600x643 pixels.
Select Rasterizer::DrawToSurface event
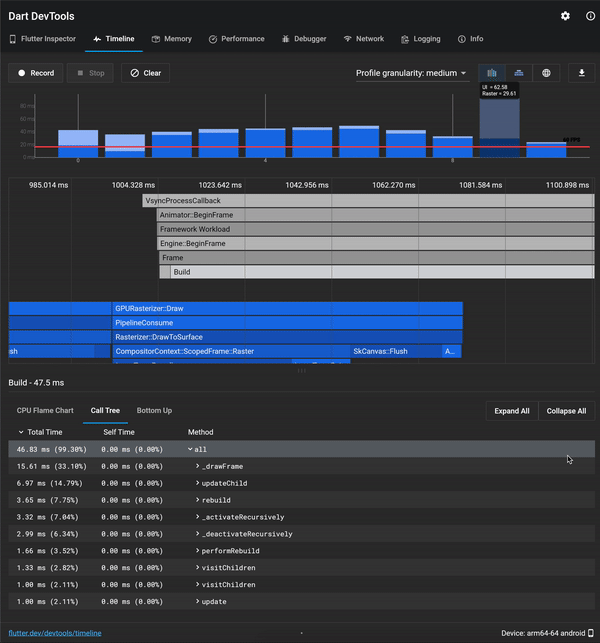(x=287, y=337)
